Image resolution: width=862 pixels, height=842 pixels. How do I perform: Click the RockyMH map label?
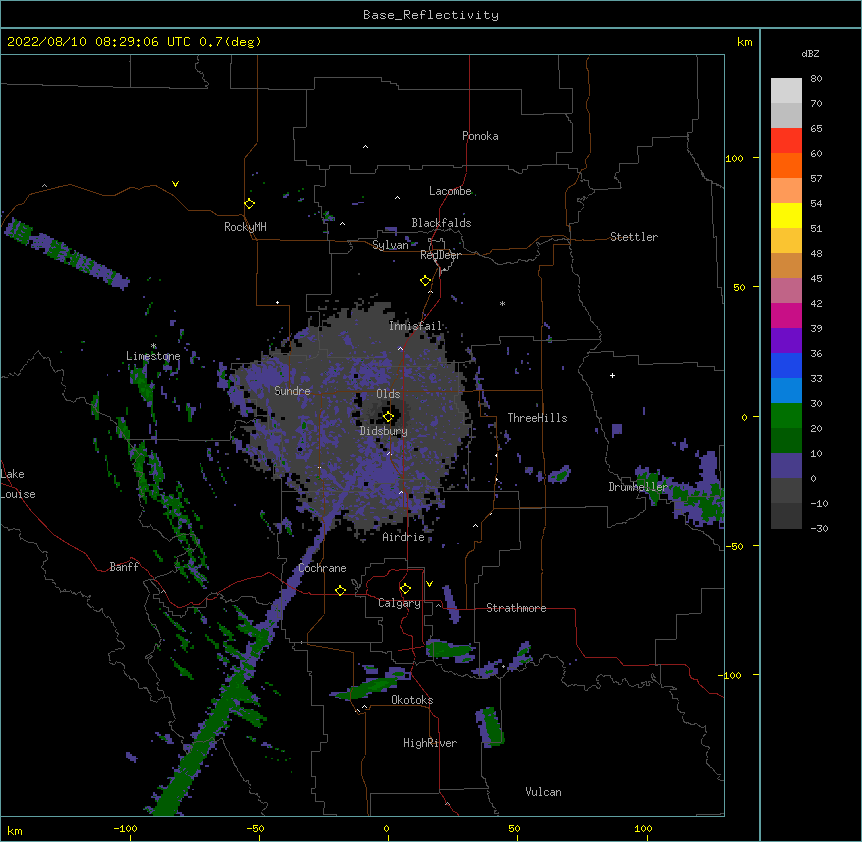click(x=245, y=226)
